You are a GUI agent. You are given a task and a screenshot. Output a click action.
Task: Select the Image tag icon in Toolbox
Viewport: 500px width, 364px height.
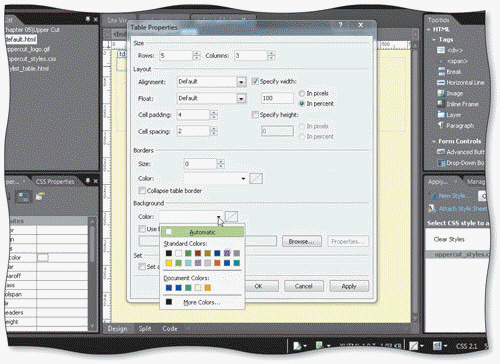441,93
